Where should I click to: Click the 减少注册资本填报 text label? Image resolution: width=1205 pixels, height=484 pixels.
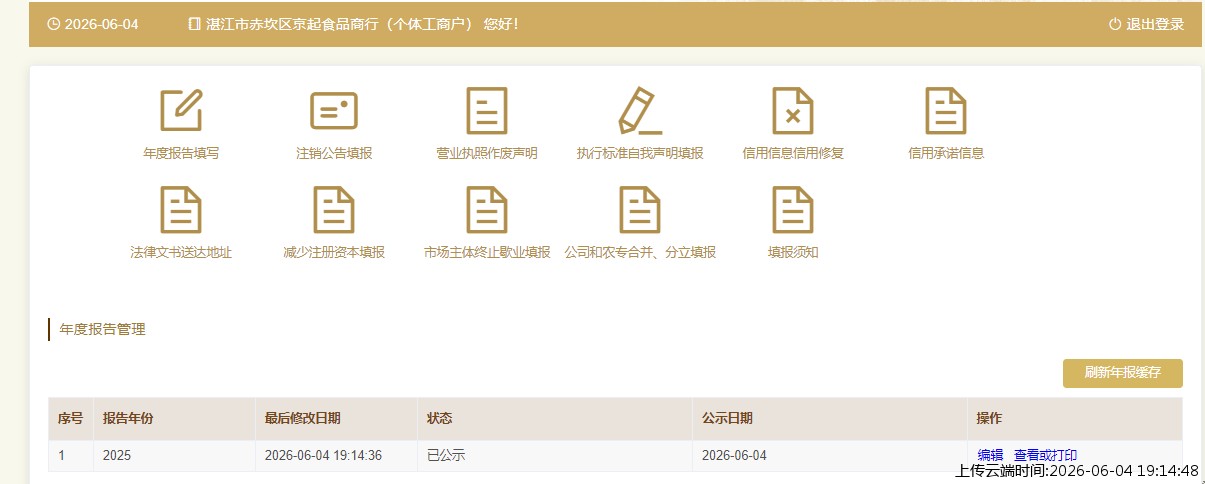tap(334, 252)
